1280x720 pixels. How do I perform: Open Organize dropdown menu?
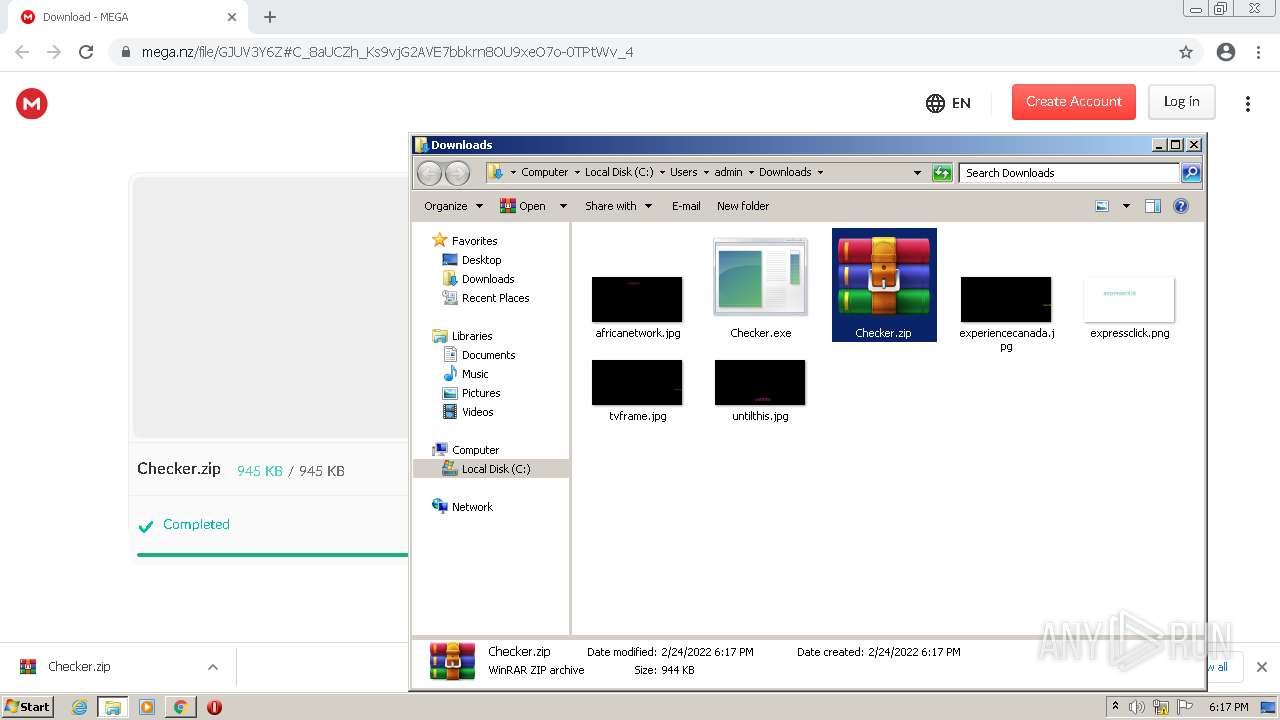(453, 206)
